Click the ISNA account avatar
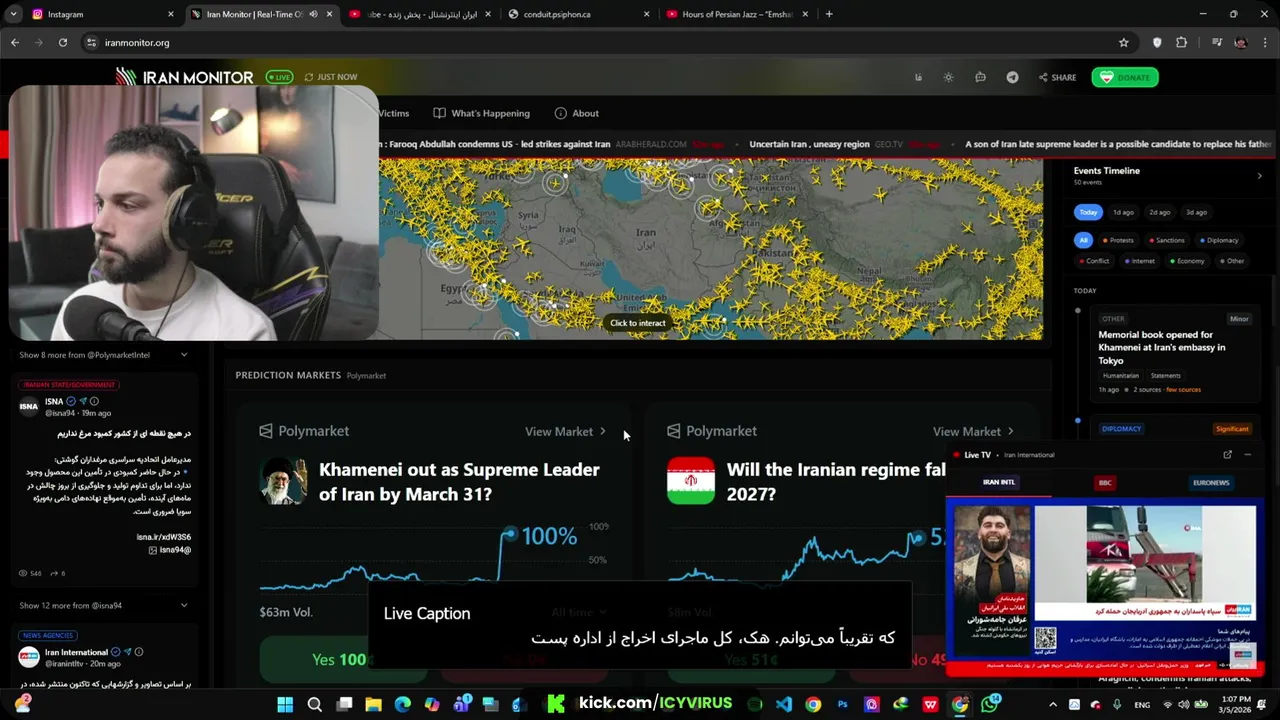Viewport: 1280px width, 720px height. tap(29, 406)
